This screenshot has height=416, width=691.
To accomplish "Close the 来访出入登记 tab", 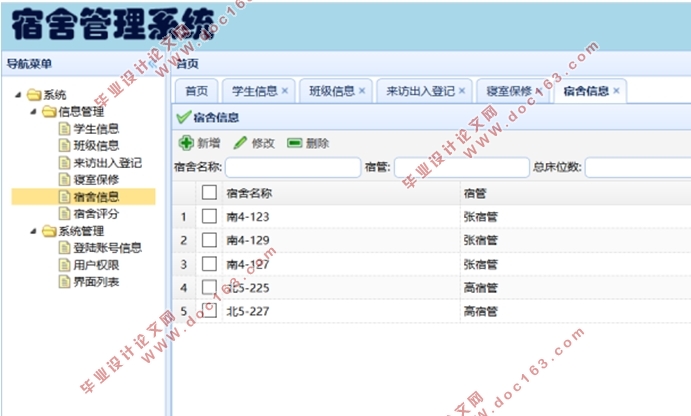I will coord(462,91).
